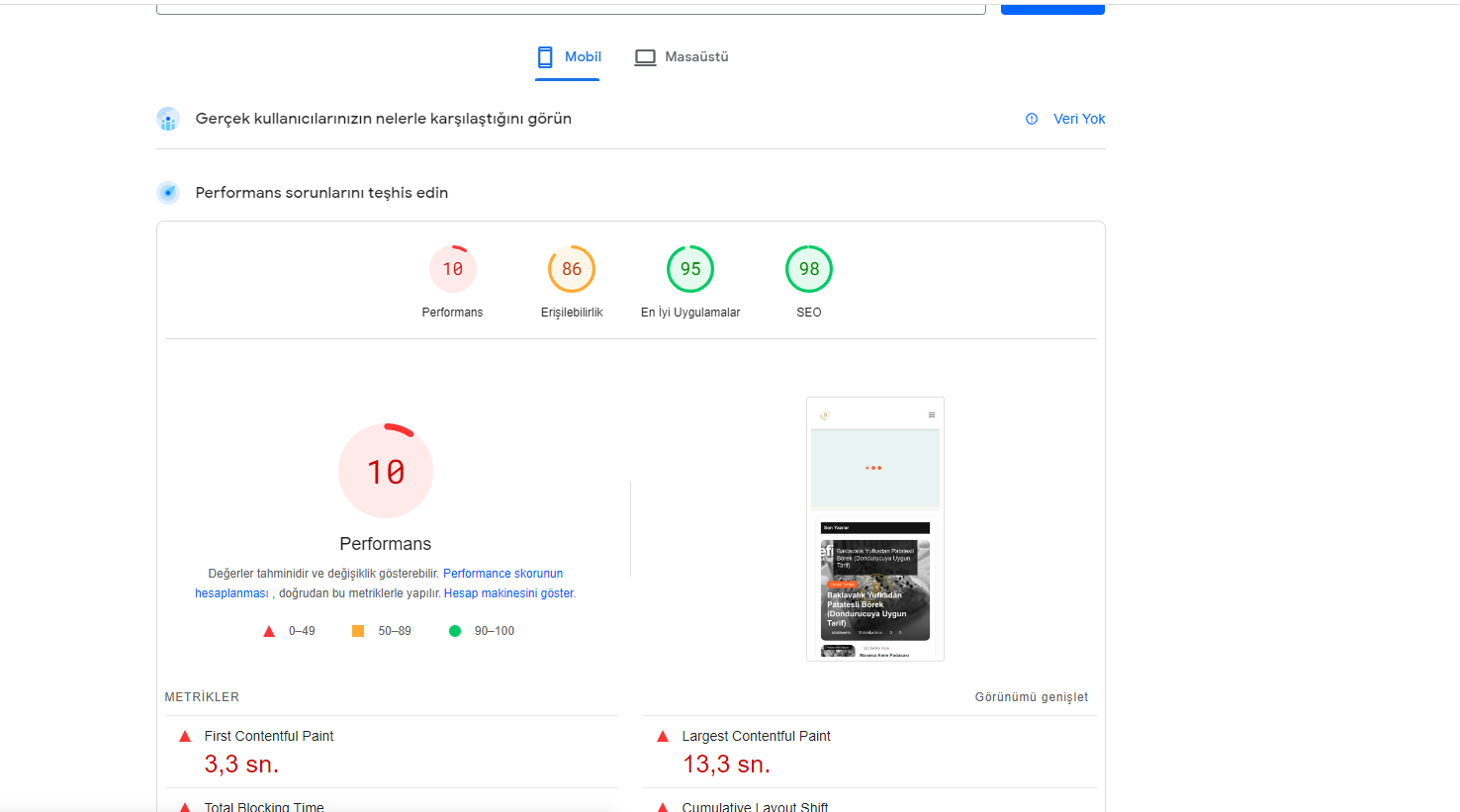The width and height of the screenshot is (1460, 812).
Task: Click red triangle beside First Contentful Paint
Action: click(x=184, y=736)
